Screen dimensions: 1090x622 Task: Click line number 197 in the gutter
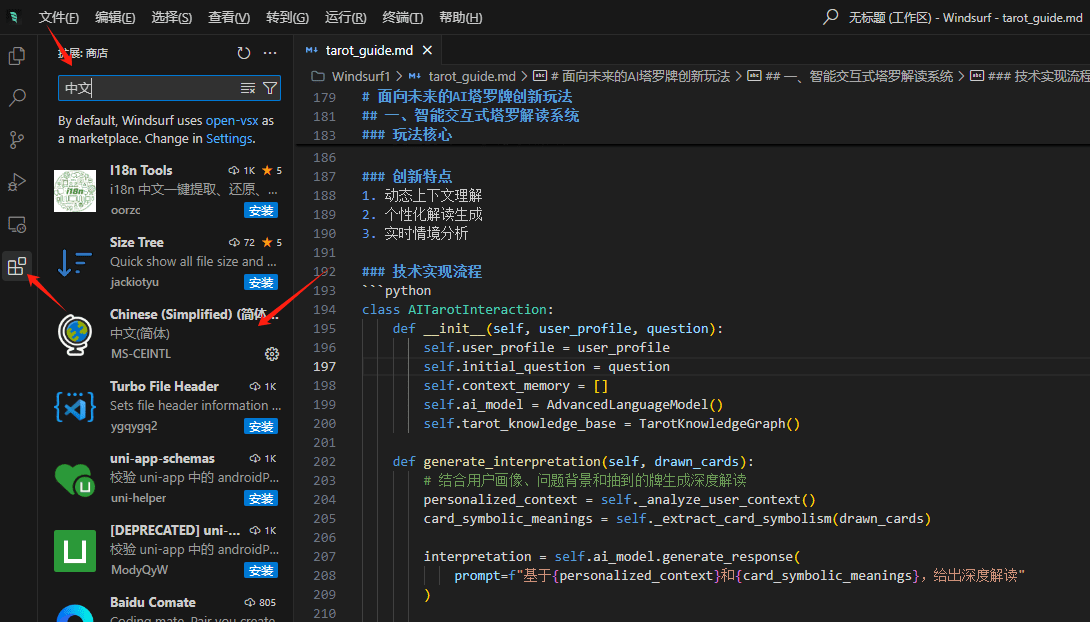(325, 366)
